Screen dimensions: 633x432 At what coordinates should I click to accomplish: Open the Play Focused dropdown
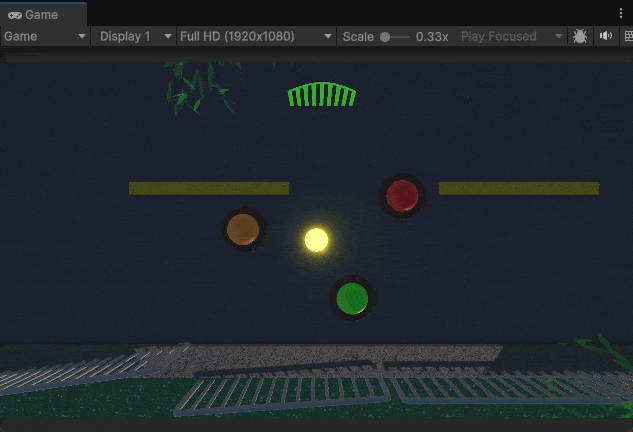512,36
